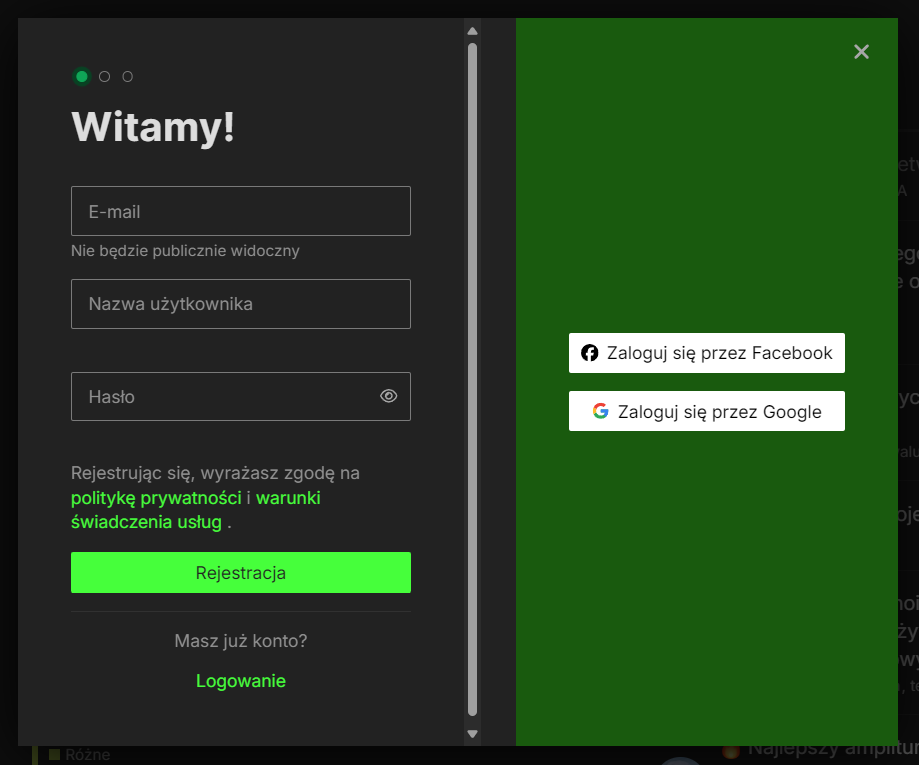The height and width of the screenshot is (765, 919).
Task: Click the scrollbar up arrow
Action: (472, 32)
